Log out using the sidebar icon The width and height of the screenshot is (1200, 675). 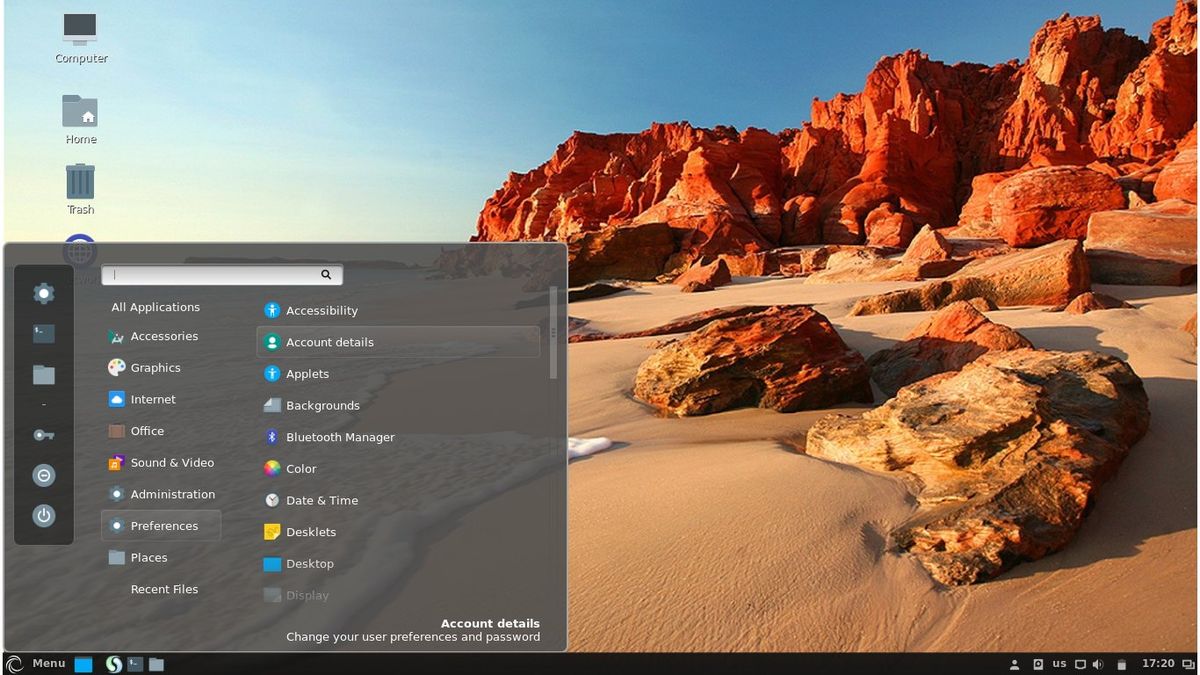[x=43, y=475]
